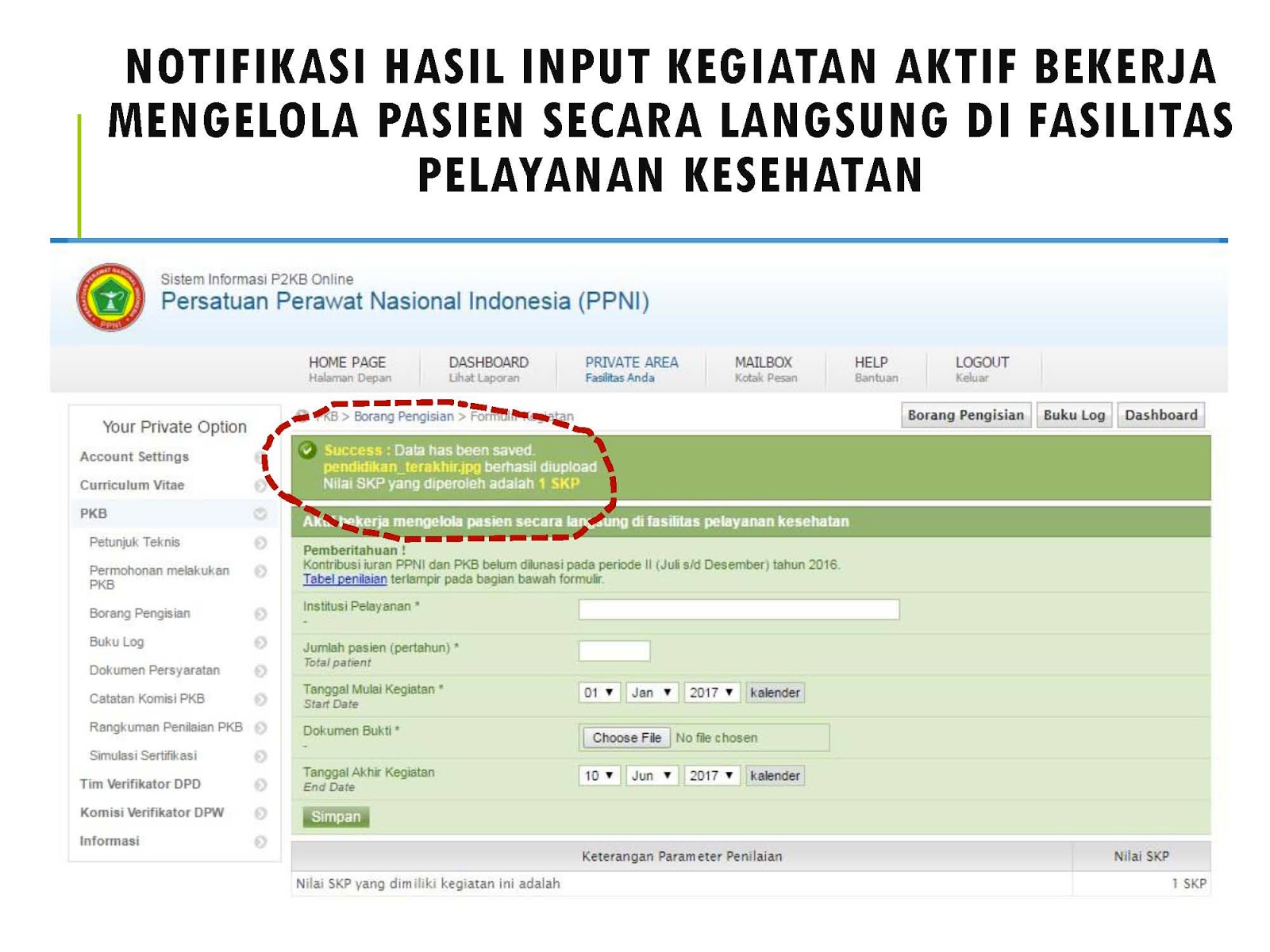Viewport: 1270px width, 952px height.
Task: Click 'Keterangan Parameter Penilaian' column header
Action: tap(682, 857)
